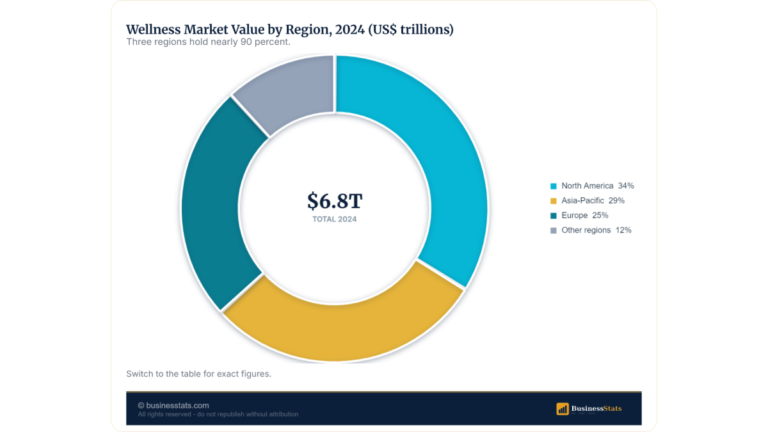Click the 'All rights reserved' footer notice

tap(218, 414)
